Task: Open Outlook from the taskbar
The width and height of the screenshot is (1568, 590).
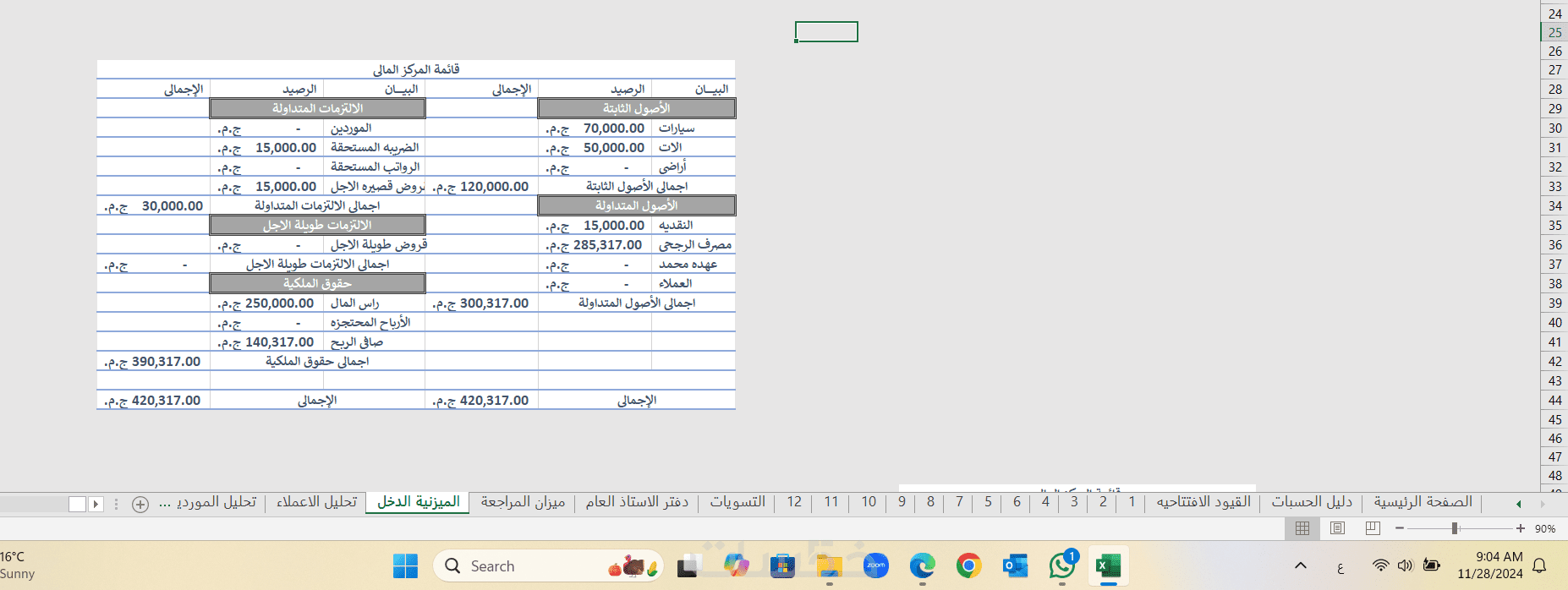Action: tap(1016, 566)
